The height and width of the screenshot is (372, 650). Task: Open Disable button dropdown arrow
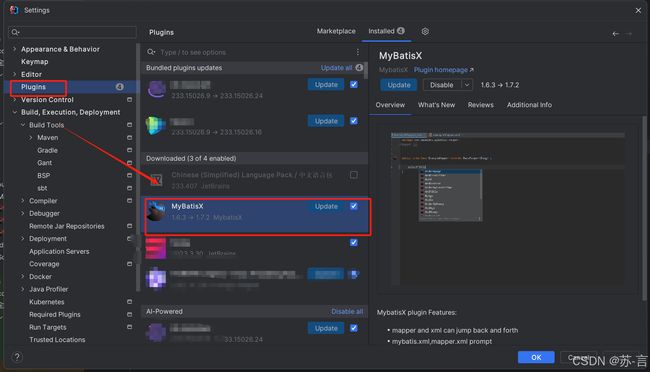point(467,85)
